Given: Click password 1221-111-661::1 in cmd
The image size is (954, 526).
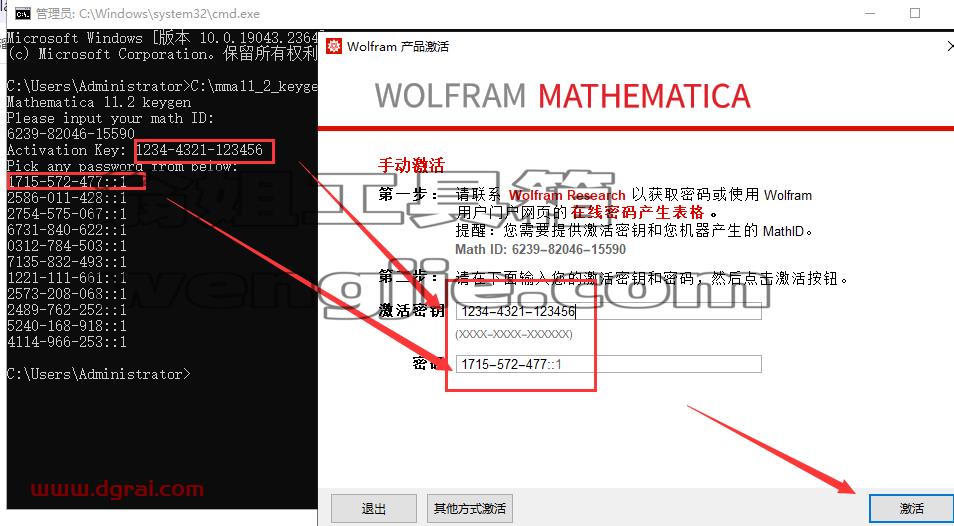Looking at the screenshot, I should coord(67,278).
